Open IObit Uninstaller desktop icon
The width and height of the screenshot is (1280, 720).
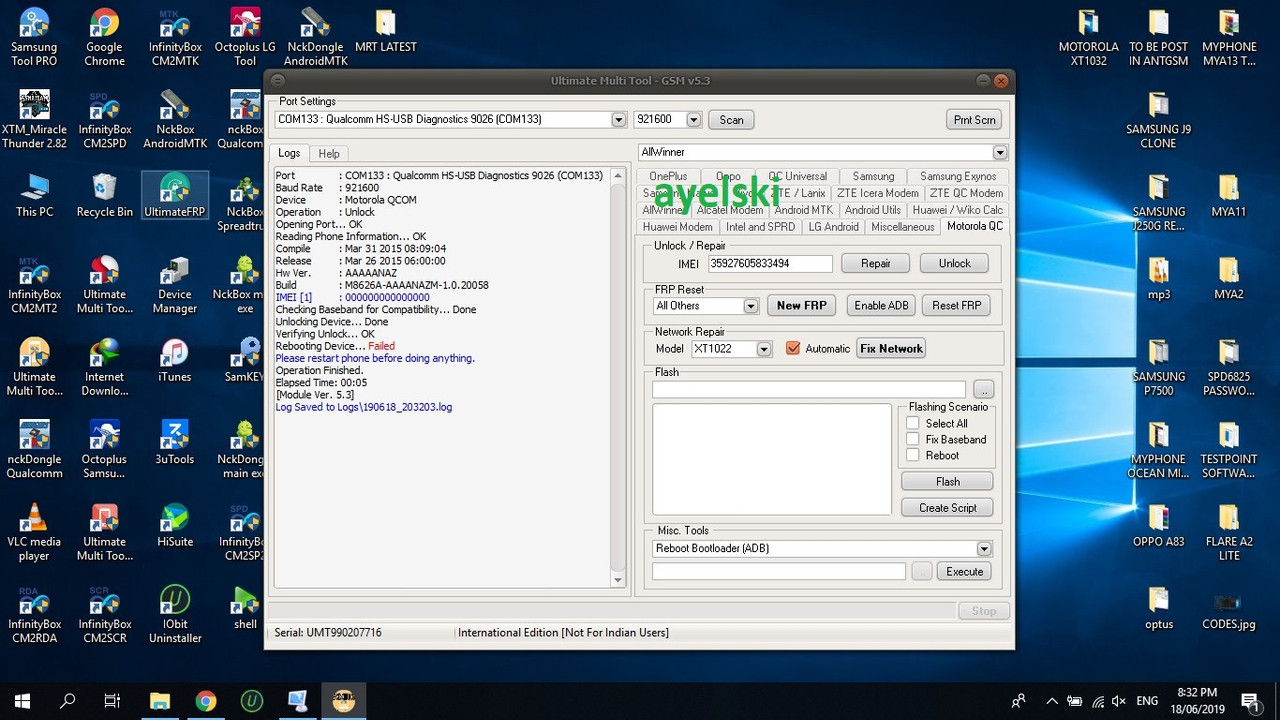coord(175,614)
